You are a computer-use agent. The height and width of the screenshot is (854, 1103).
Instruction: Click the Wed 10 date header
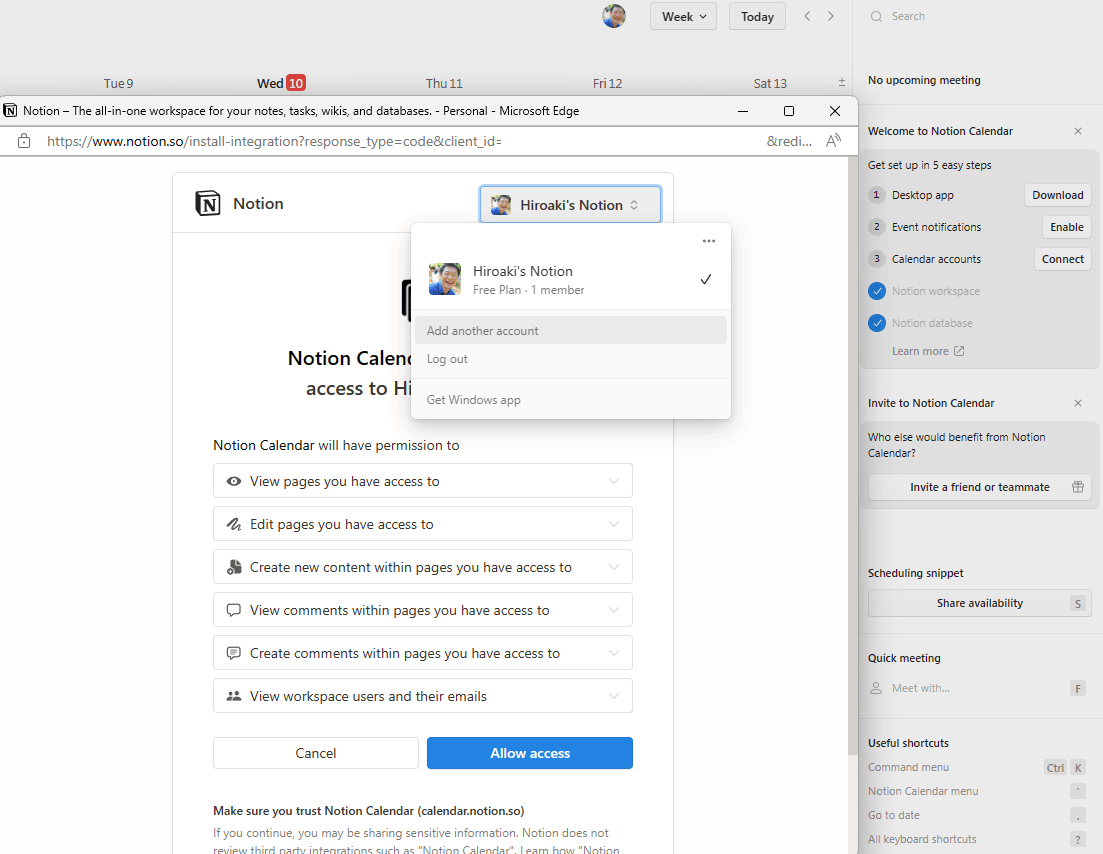281,83
